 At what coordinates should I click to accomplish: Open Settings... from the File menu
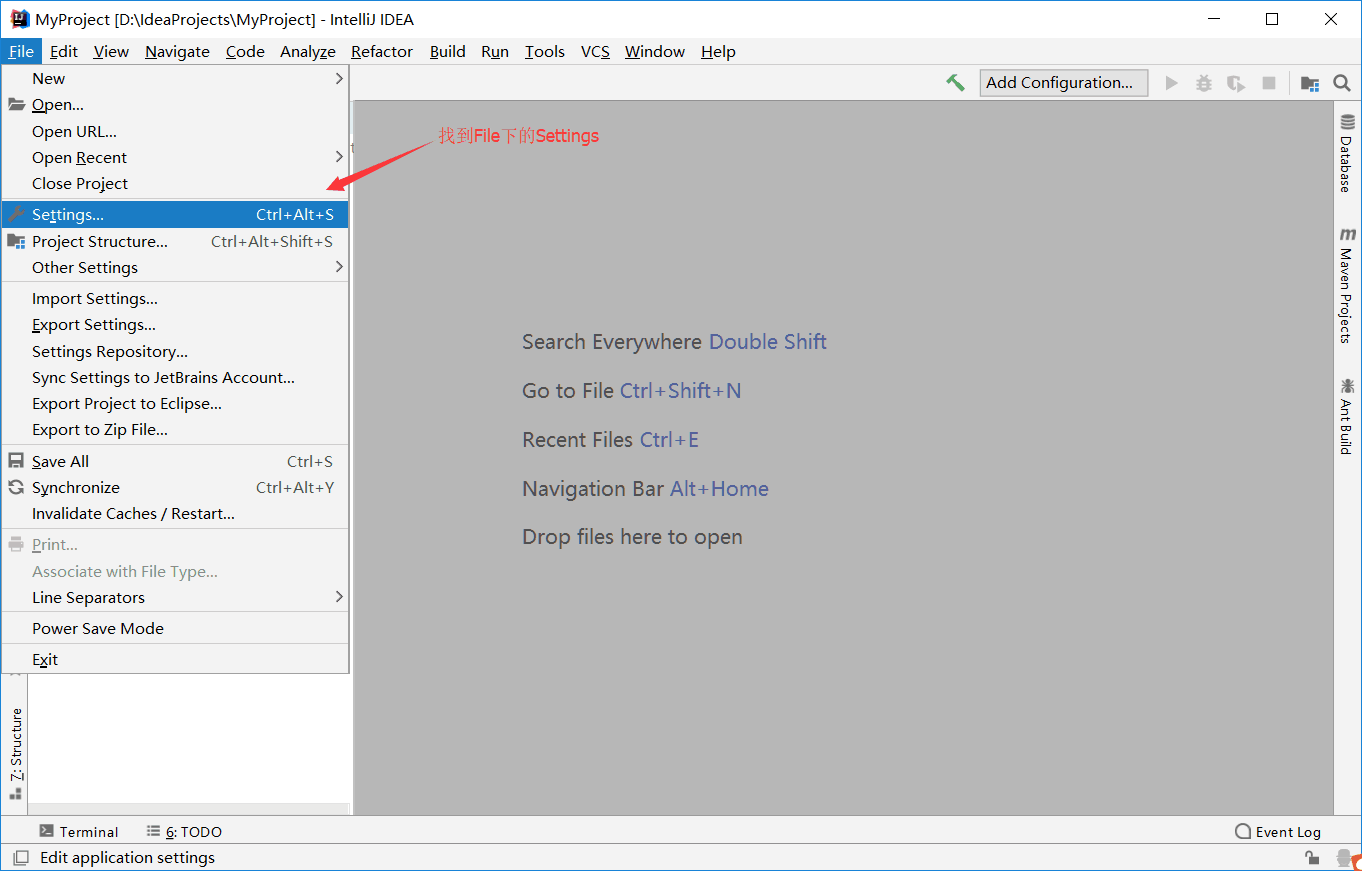click(x=175, y=215)
